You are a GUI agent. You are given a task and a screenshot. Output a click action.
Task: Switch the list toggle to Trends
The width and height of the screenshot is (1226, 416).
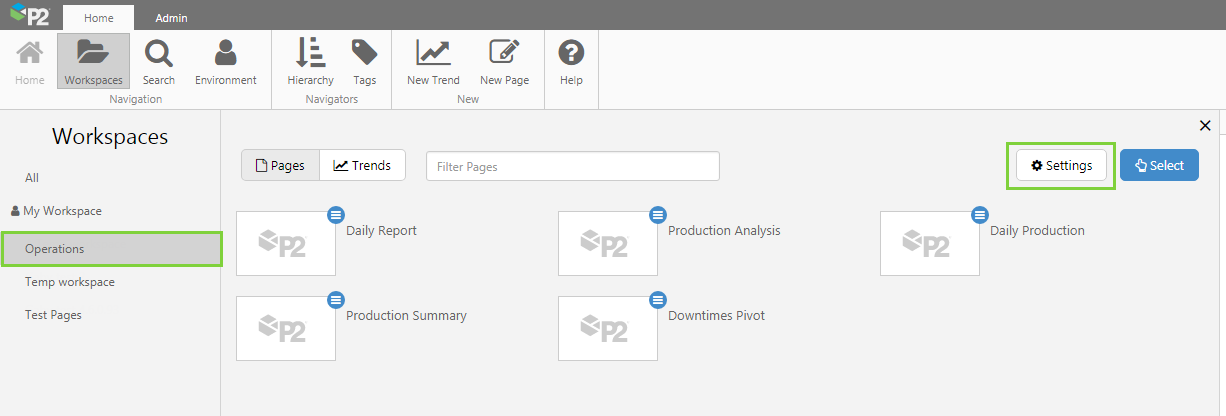[362, 166]
